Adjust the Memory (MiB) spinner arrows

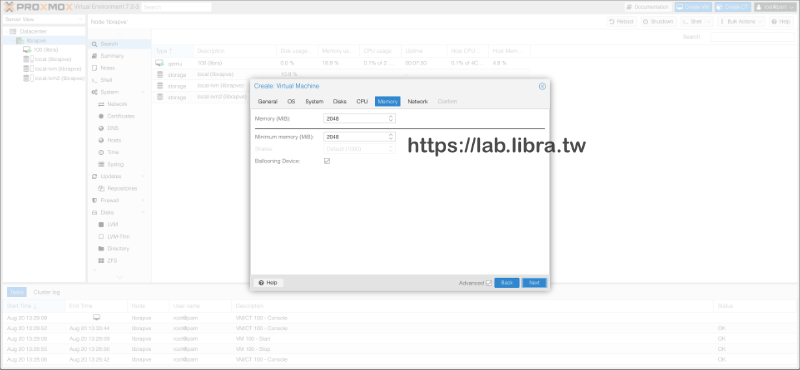(x=391, y=118)
